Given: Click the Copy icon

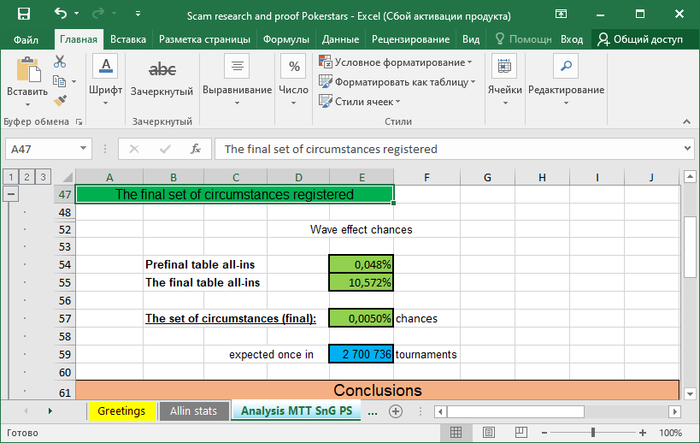Looking at the screenshot, I should tap(59, 81).
